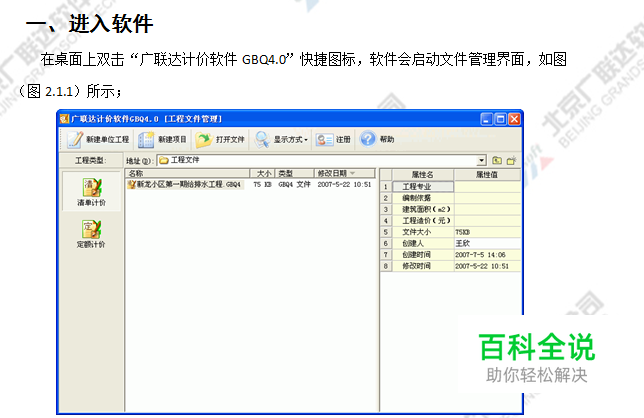Click the 工程造价(元) property row
This screenshot has height=418, width=644.
pyautogui.click(x=451, y=220)
